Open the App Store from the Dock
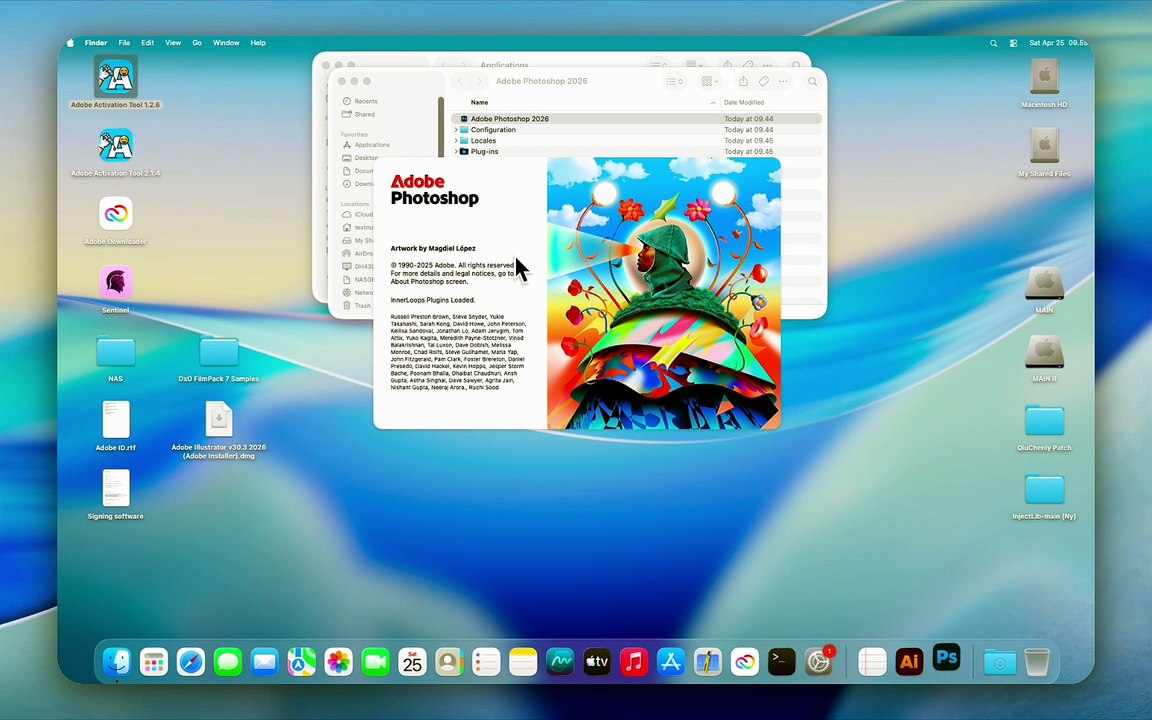Image resolution: width=1152 pixels, height=720 pixels. [670, 662]
